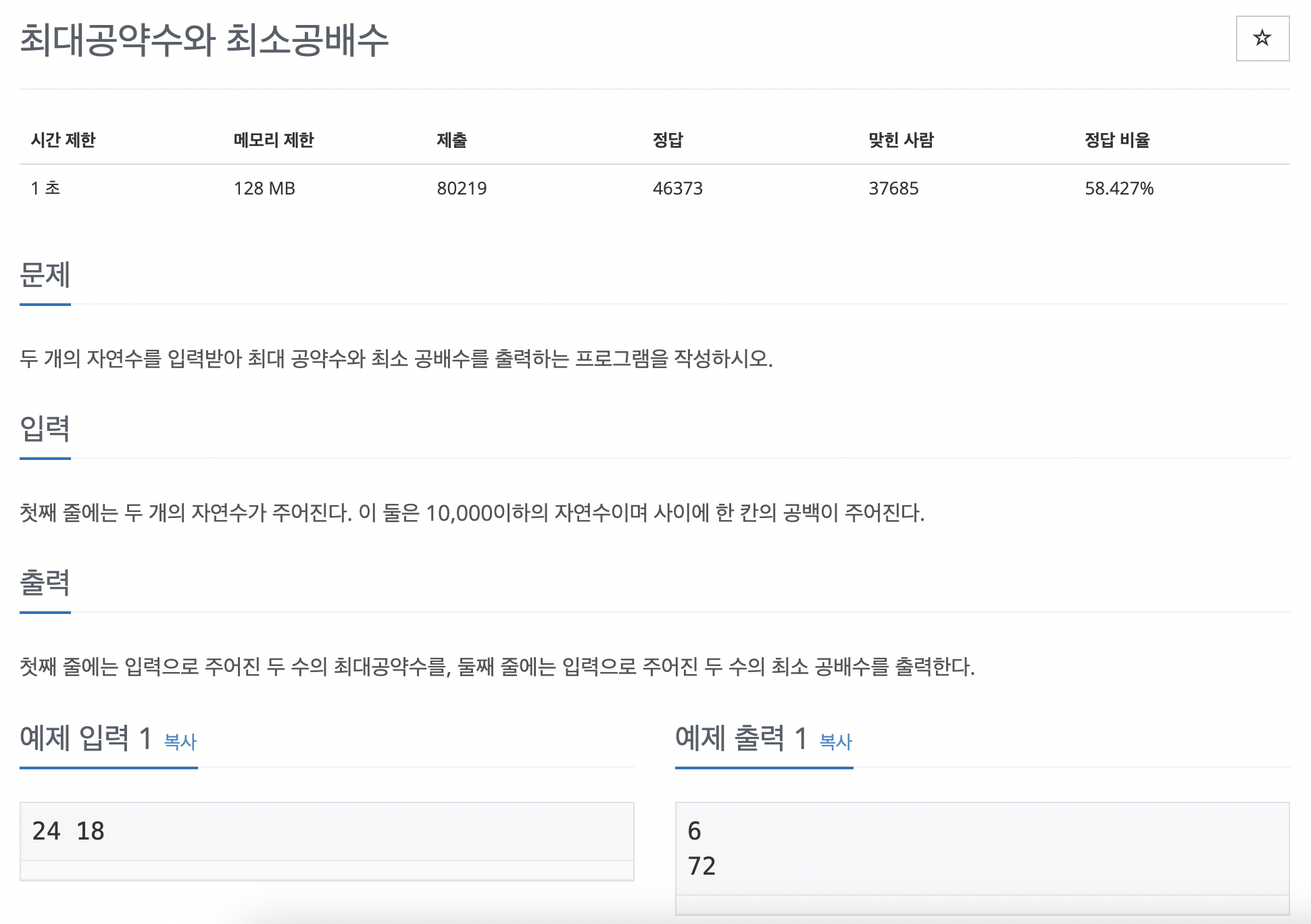Select the 문제 section heading
Viewport: 1311px width, 924px height.
point(45,276)
